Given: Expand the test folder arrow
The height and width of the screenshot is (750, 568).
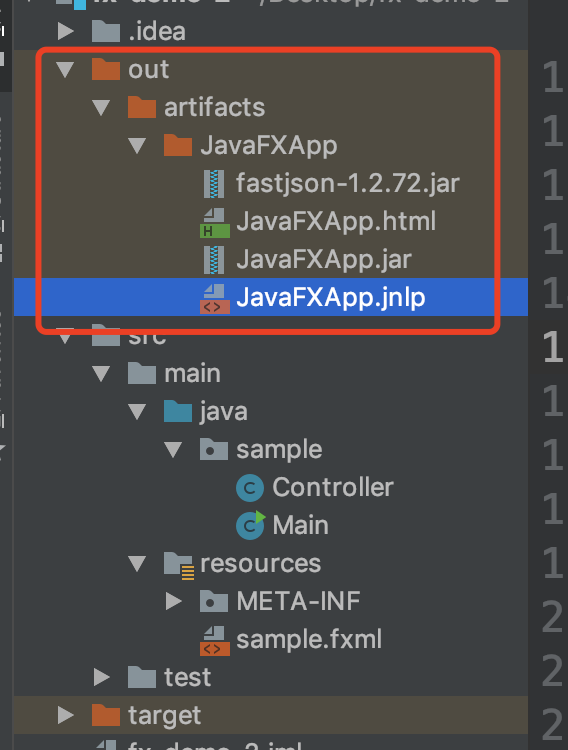Looking at the screenshot, I should pos(102,677).
